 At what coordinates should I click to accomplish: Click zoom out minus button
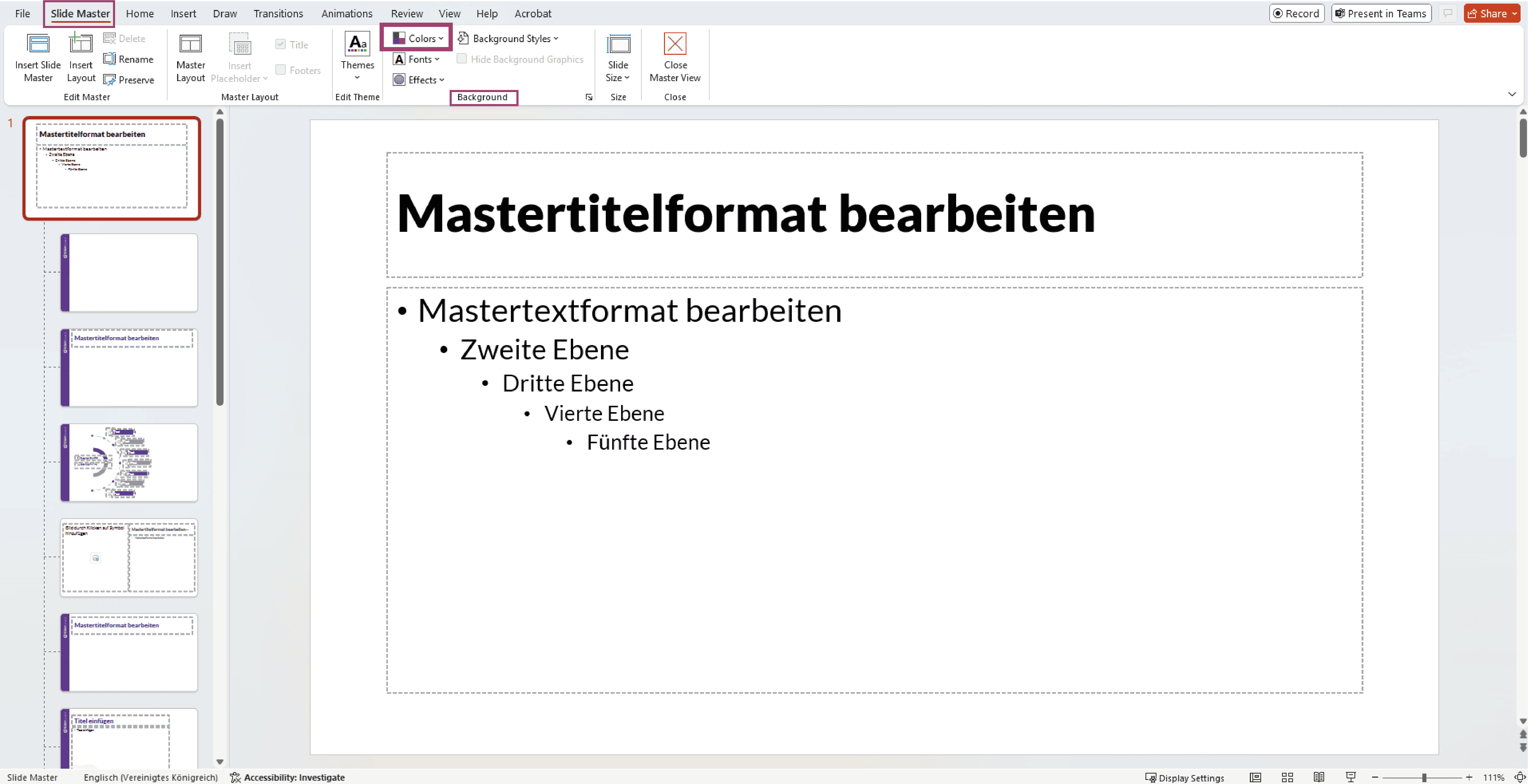point(1375,777)
